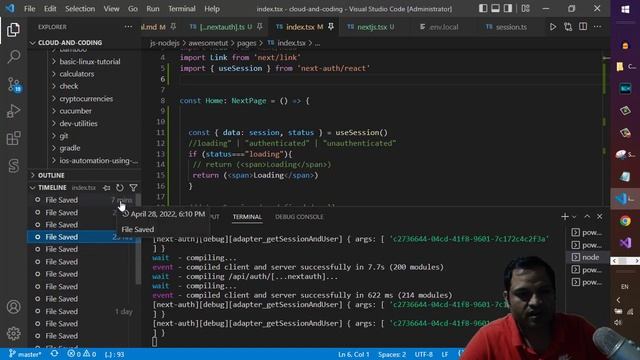Unpin the [...nextauth].ts editor tab

(260, 27)
